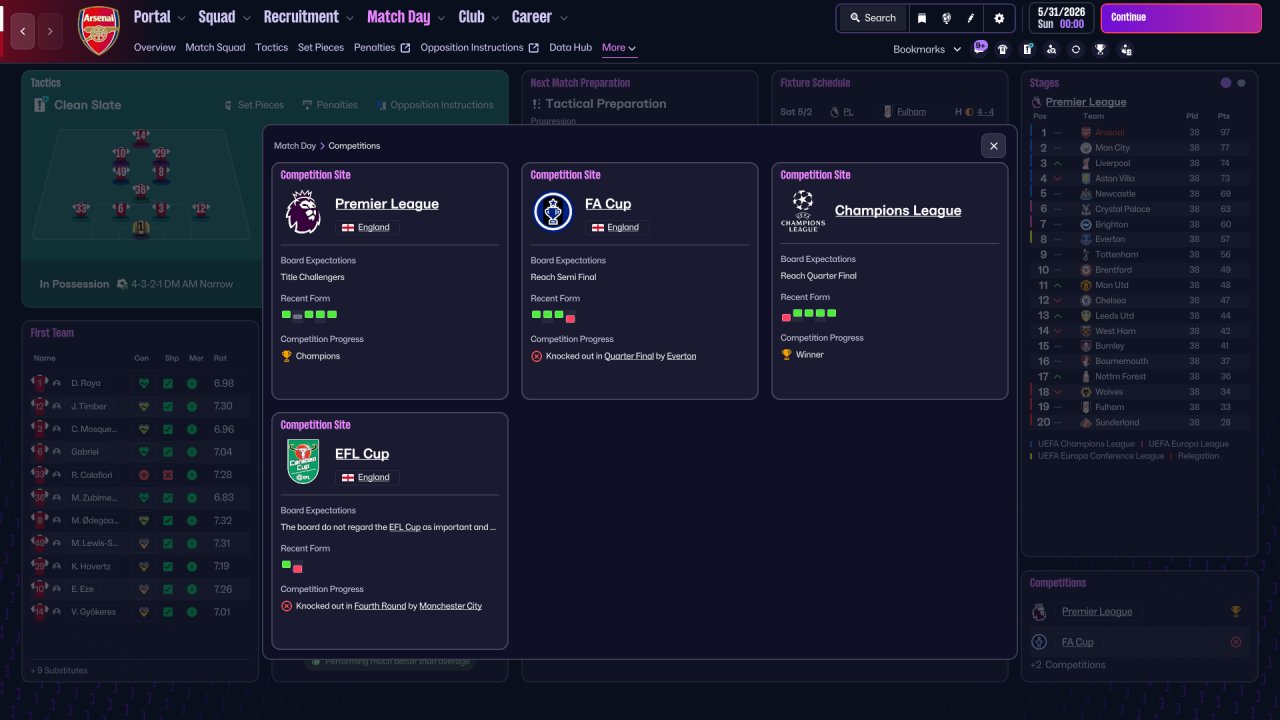Click the refresh arrows bookmark shortcut
The width and height of the screenshot is (1280, 720).
point(1076,49)
